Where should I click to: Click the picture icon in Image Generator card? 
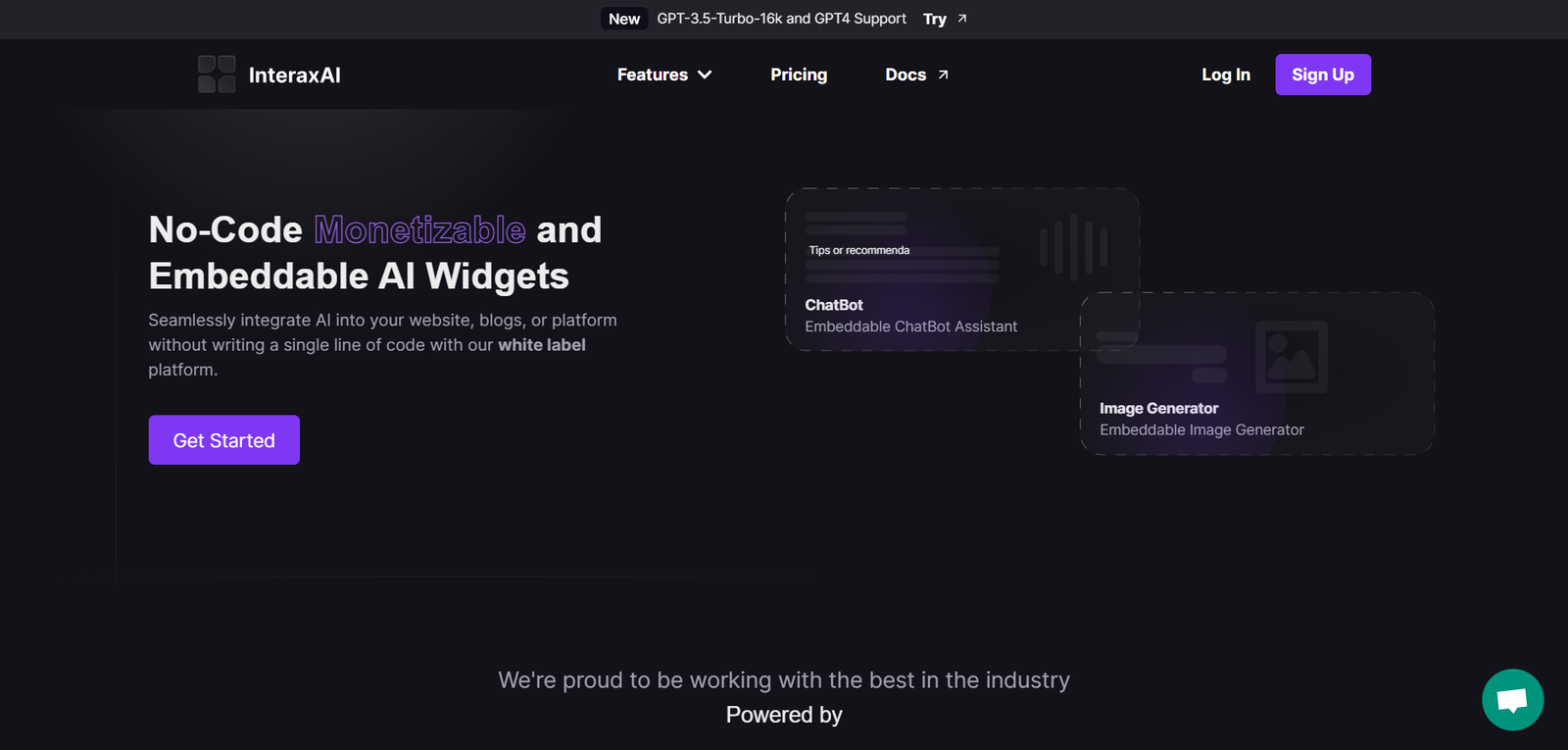coord(1292,357)
